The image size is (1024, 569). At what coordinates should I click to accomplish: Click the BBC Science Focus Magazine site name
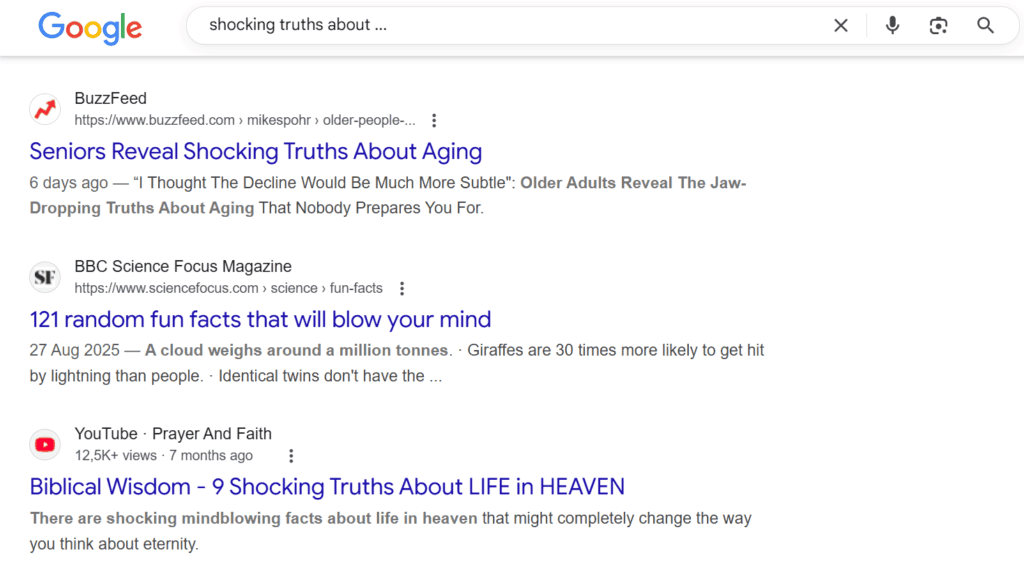click(x=183, y=266)
